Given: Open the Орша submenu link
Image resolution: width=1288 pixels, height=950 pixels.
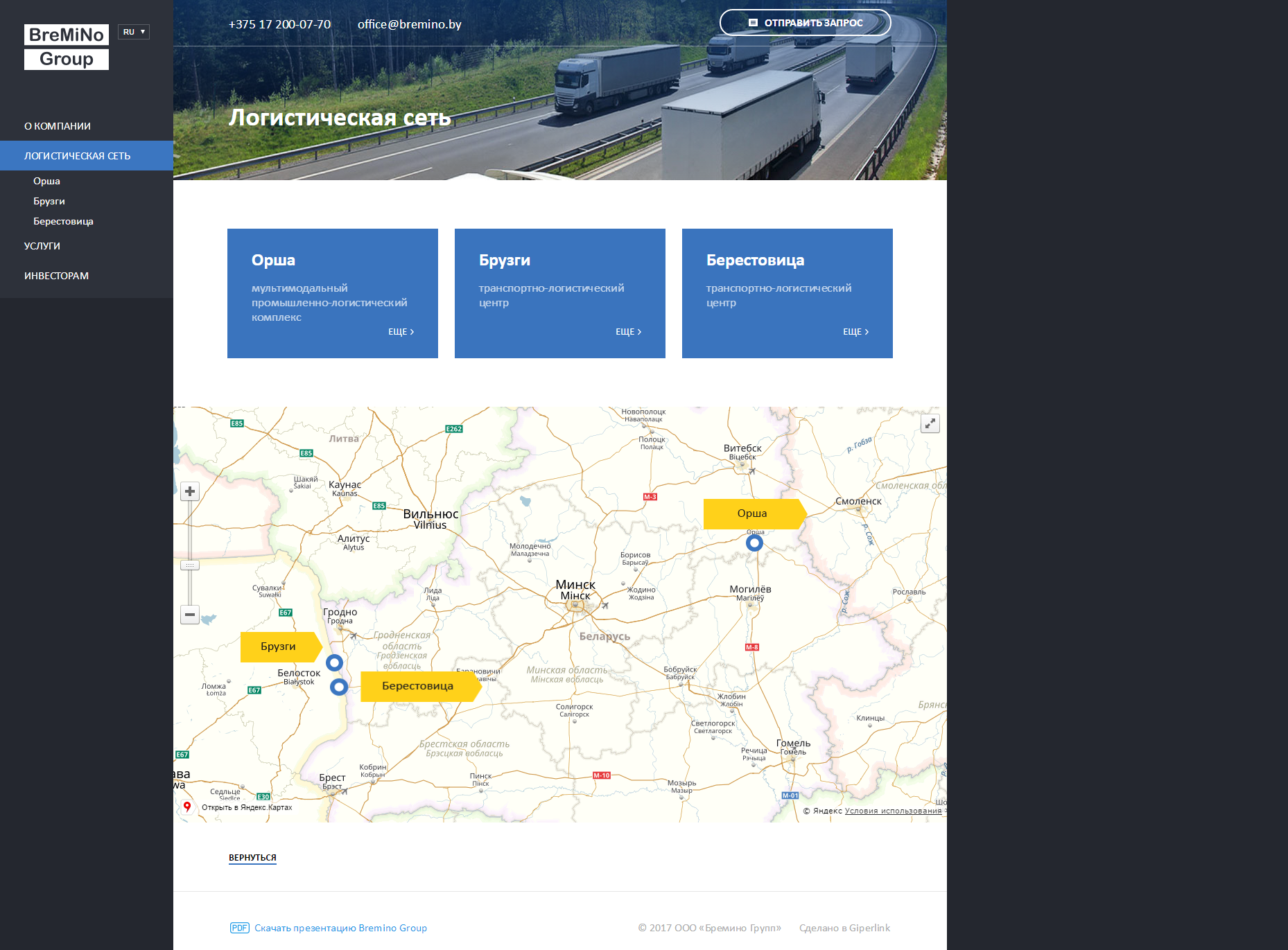Looking at the screenshot, I should tap(46, 181).
